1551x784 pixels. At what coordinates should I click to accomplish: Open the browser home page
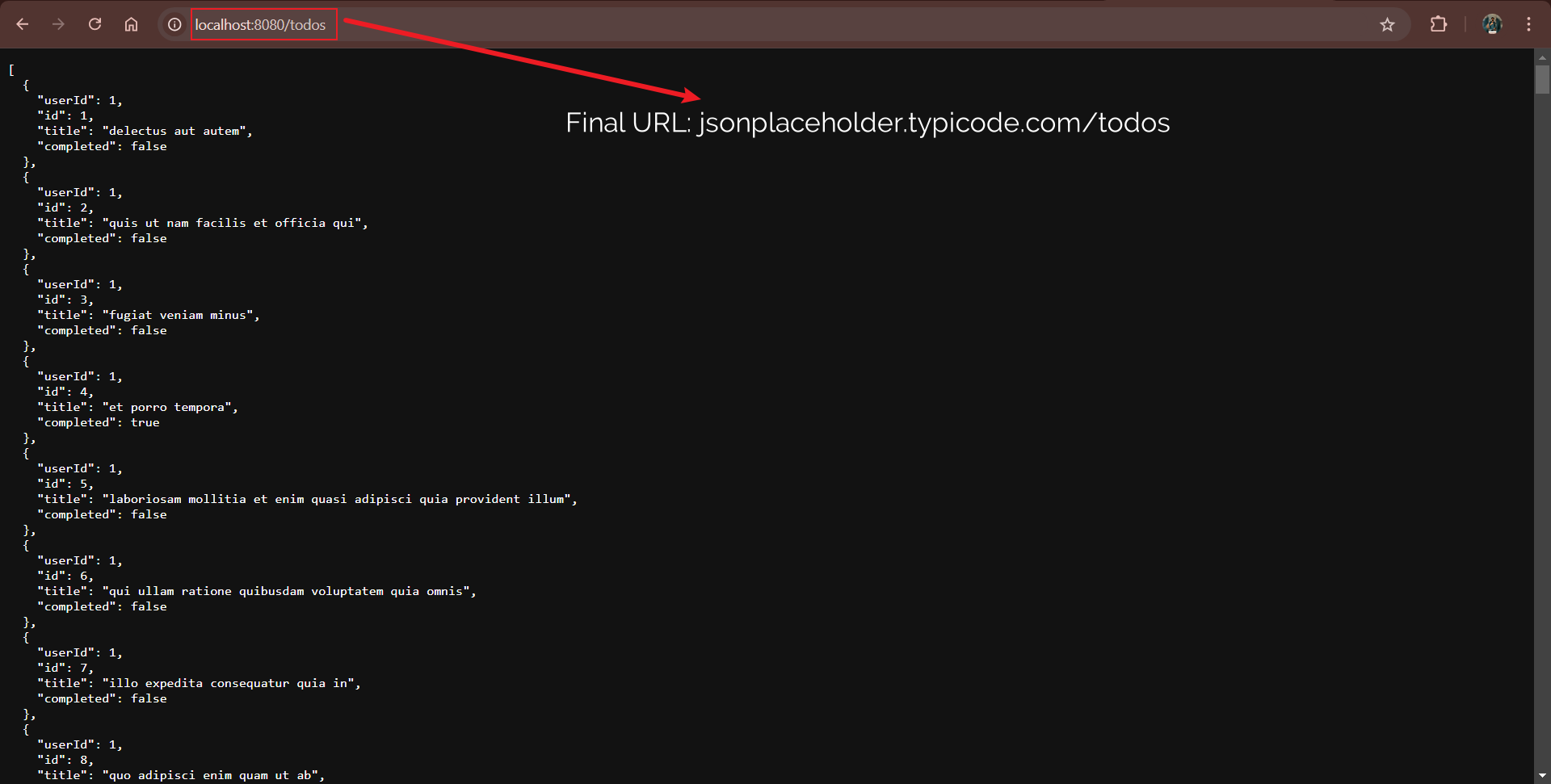click(x=131, y=24)
